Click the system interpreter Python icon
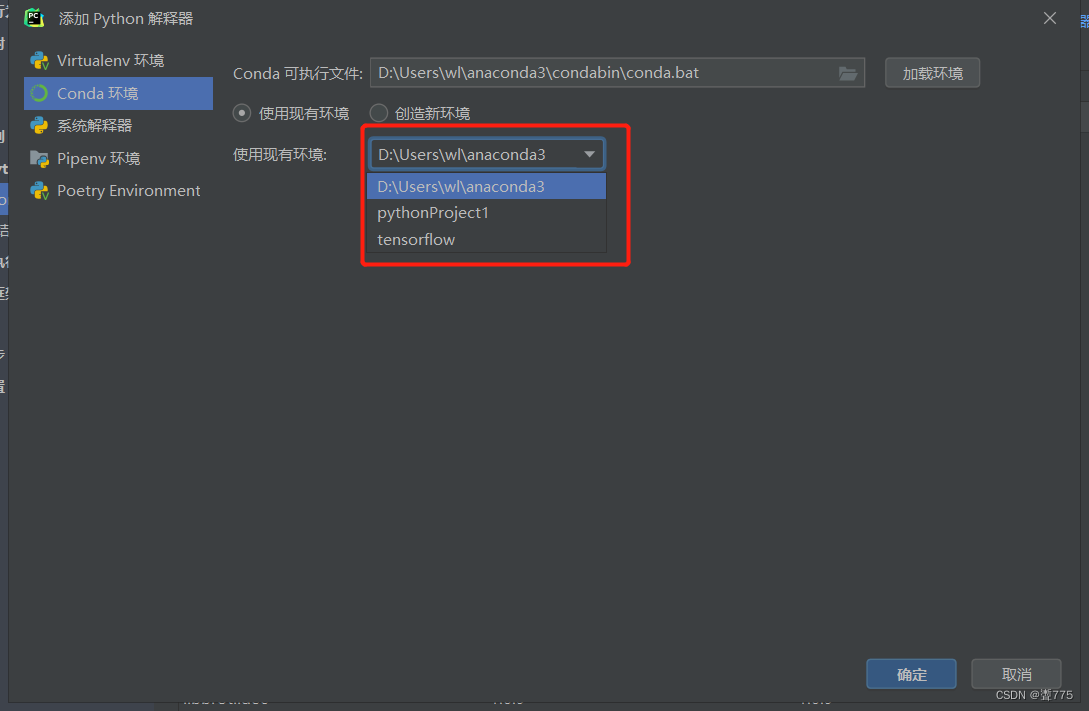 [40, 126]
